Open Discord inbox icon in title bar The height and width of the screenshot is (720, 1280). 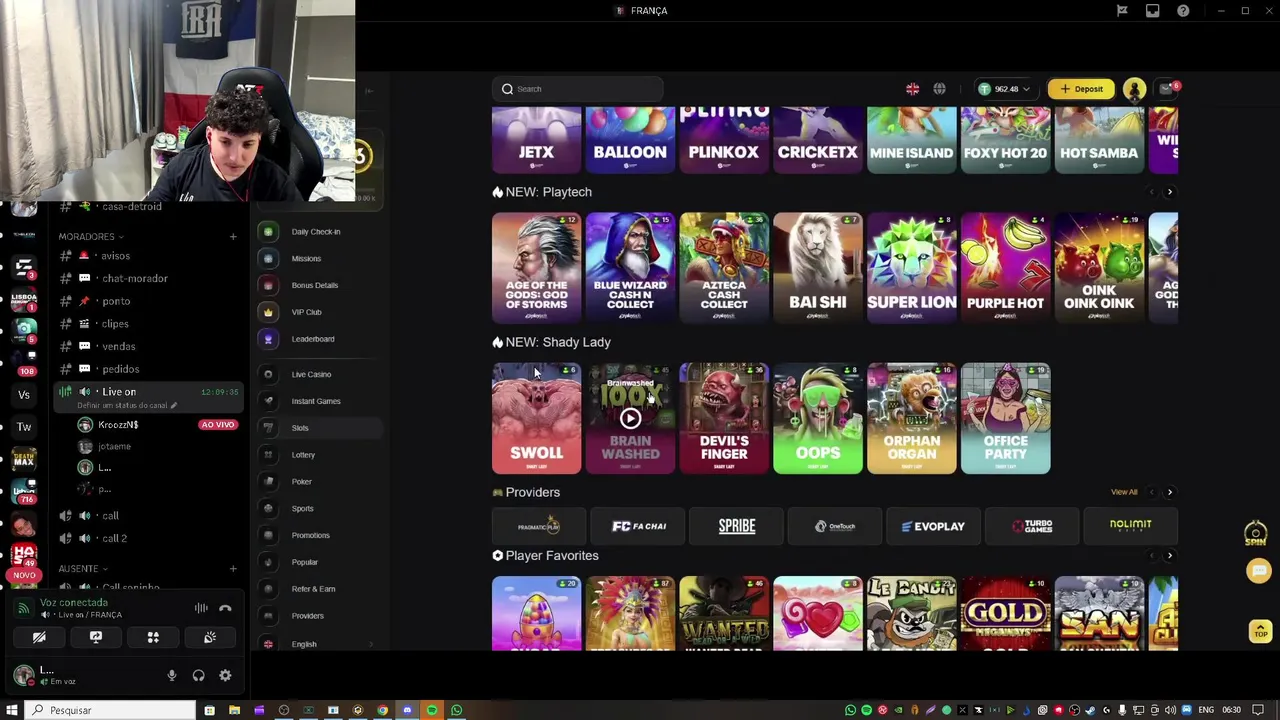pyautogui.click(x=1153, y=11)
